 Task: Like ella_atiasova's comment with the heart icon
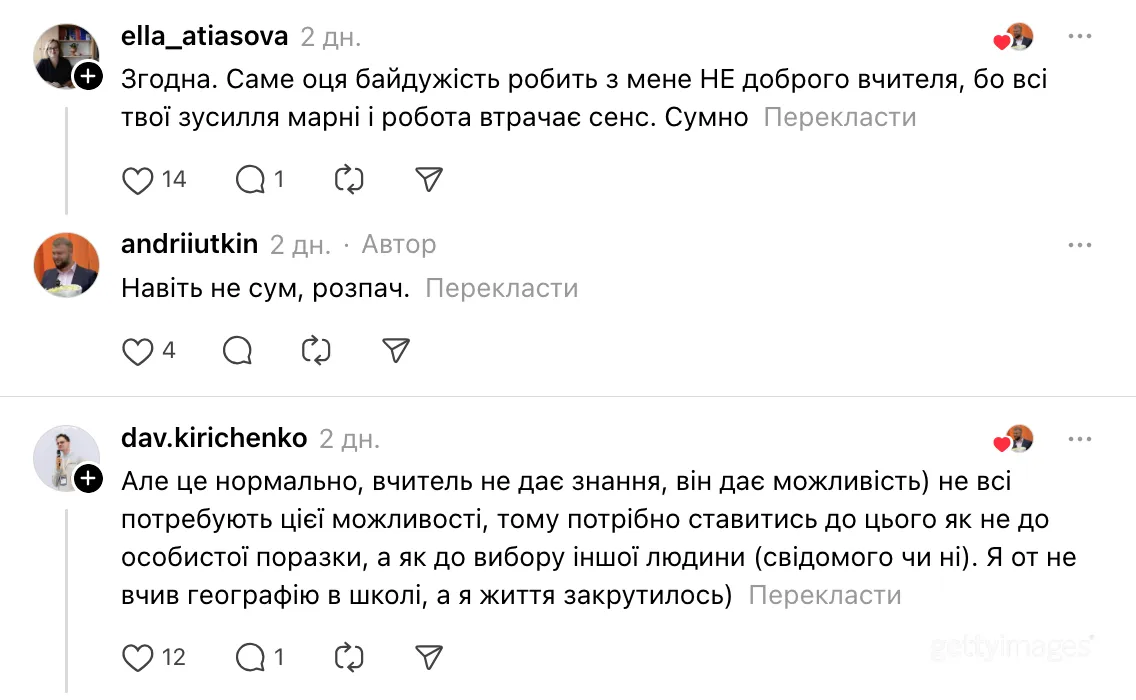coord(138,180)
